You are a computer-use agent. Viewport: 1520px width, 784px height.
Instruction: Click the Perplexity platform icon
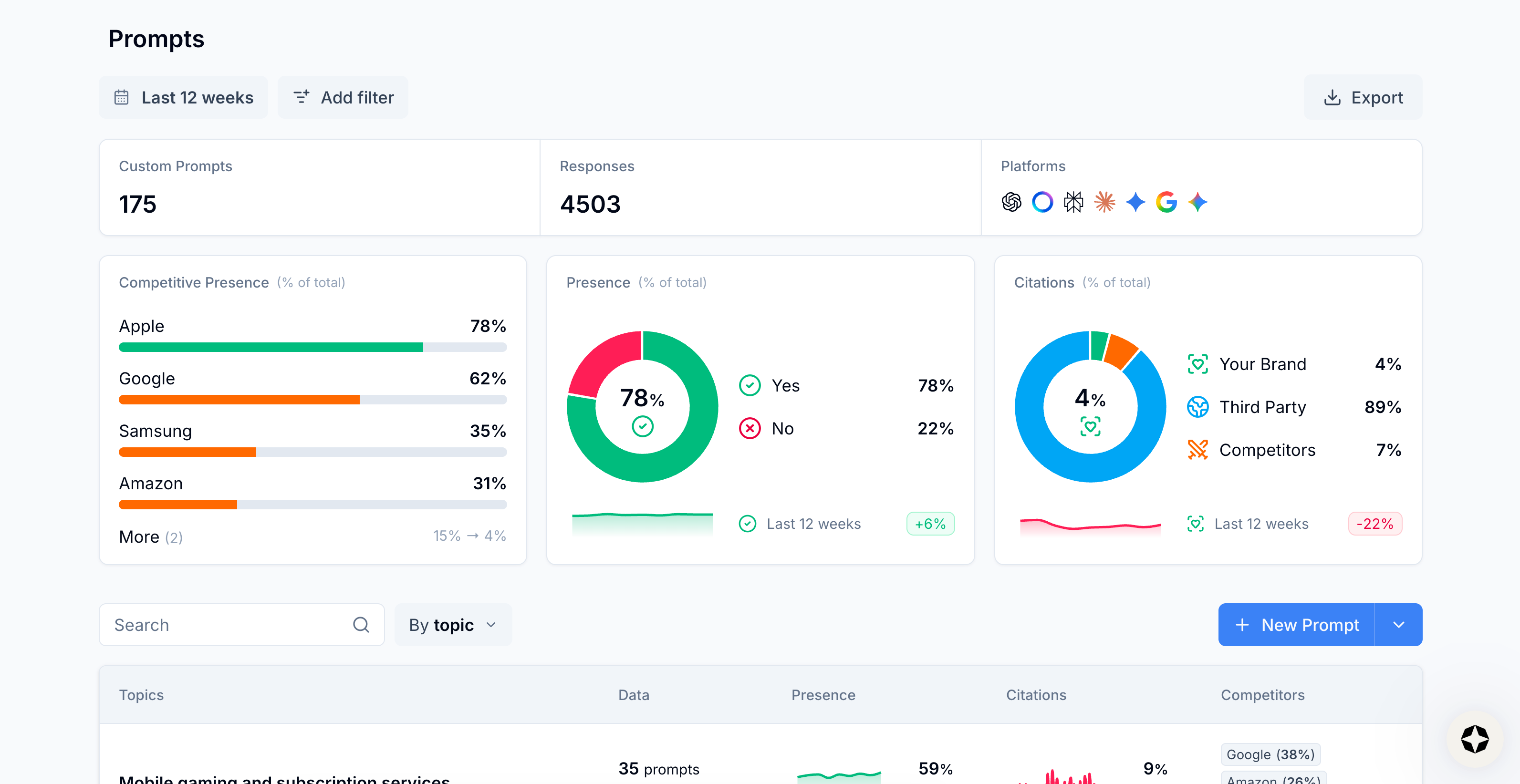click(x=1073, y=202)
